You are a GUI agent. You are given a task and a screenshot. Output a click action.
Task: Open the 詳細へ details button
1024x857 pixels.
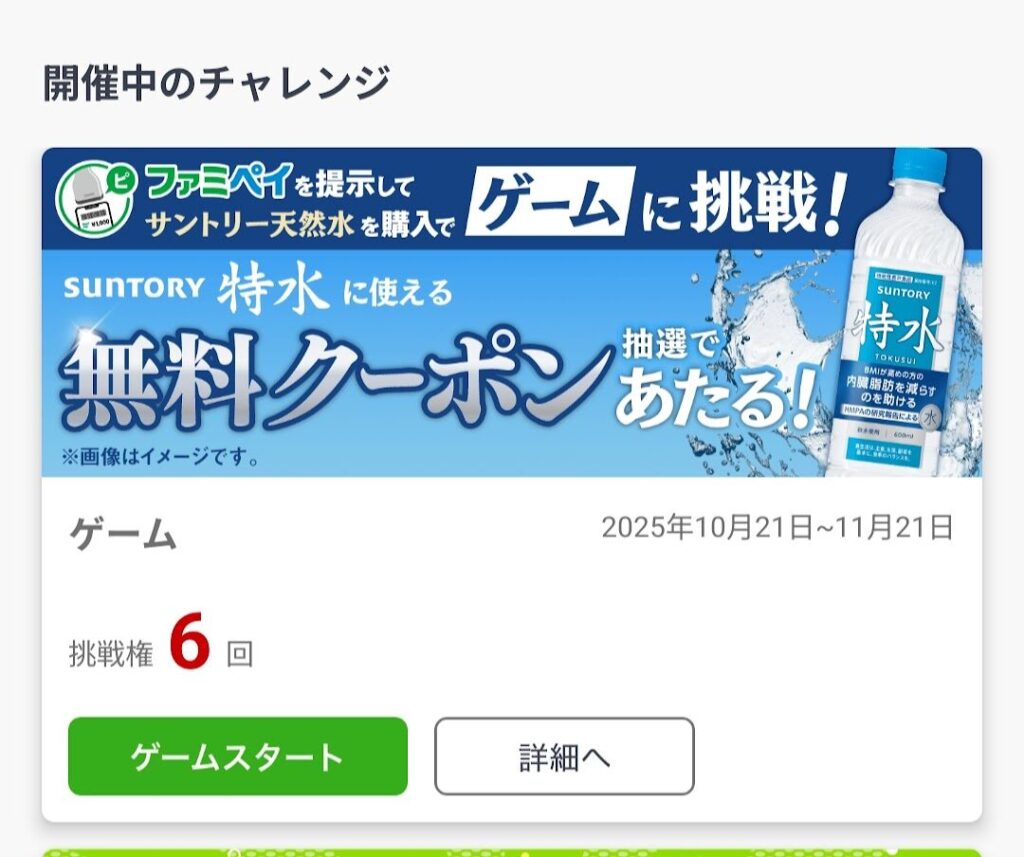[x=564, y=756]
